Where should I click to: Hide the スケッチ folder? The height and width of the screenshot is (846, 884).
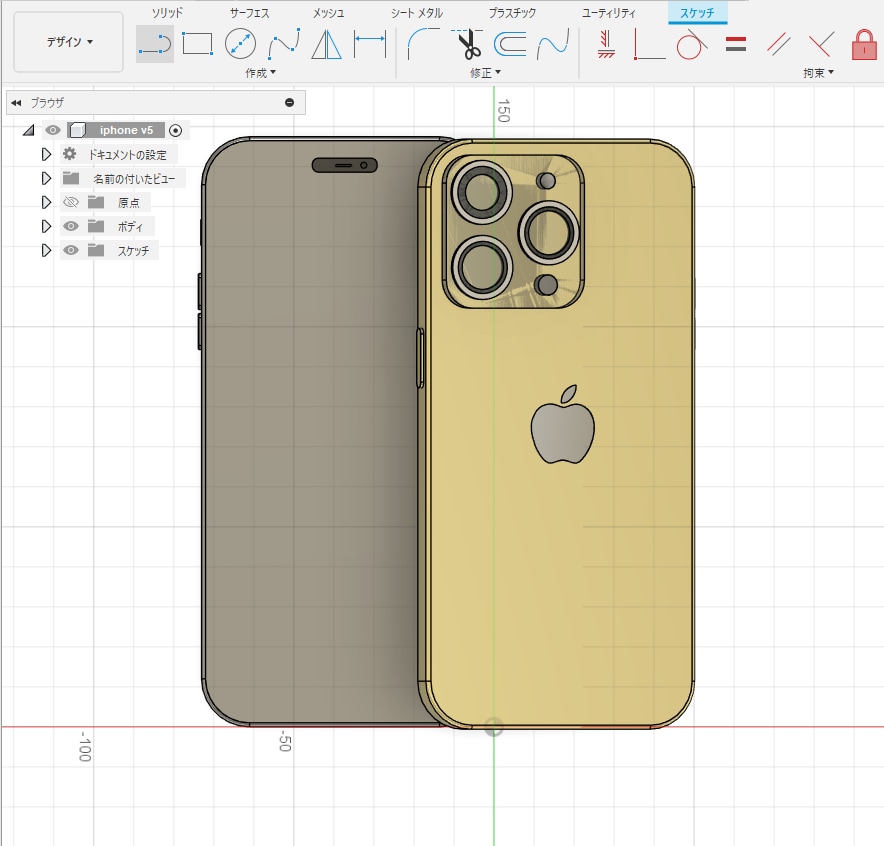[70, 250]
